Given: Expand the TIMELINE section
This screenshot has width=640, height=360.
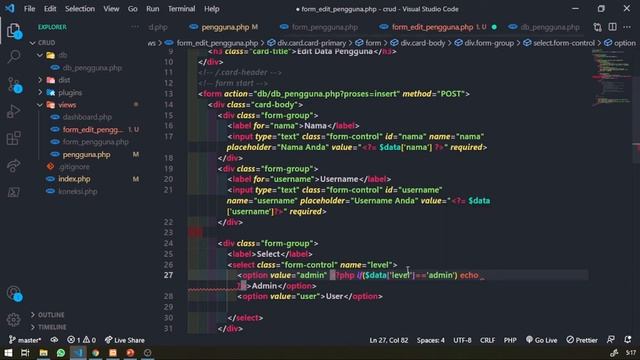Looking at the screenshot, I should [48, 327].
